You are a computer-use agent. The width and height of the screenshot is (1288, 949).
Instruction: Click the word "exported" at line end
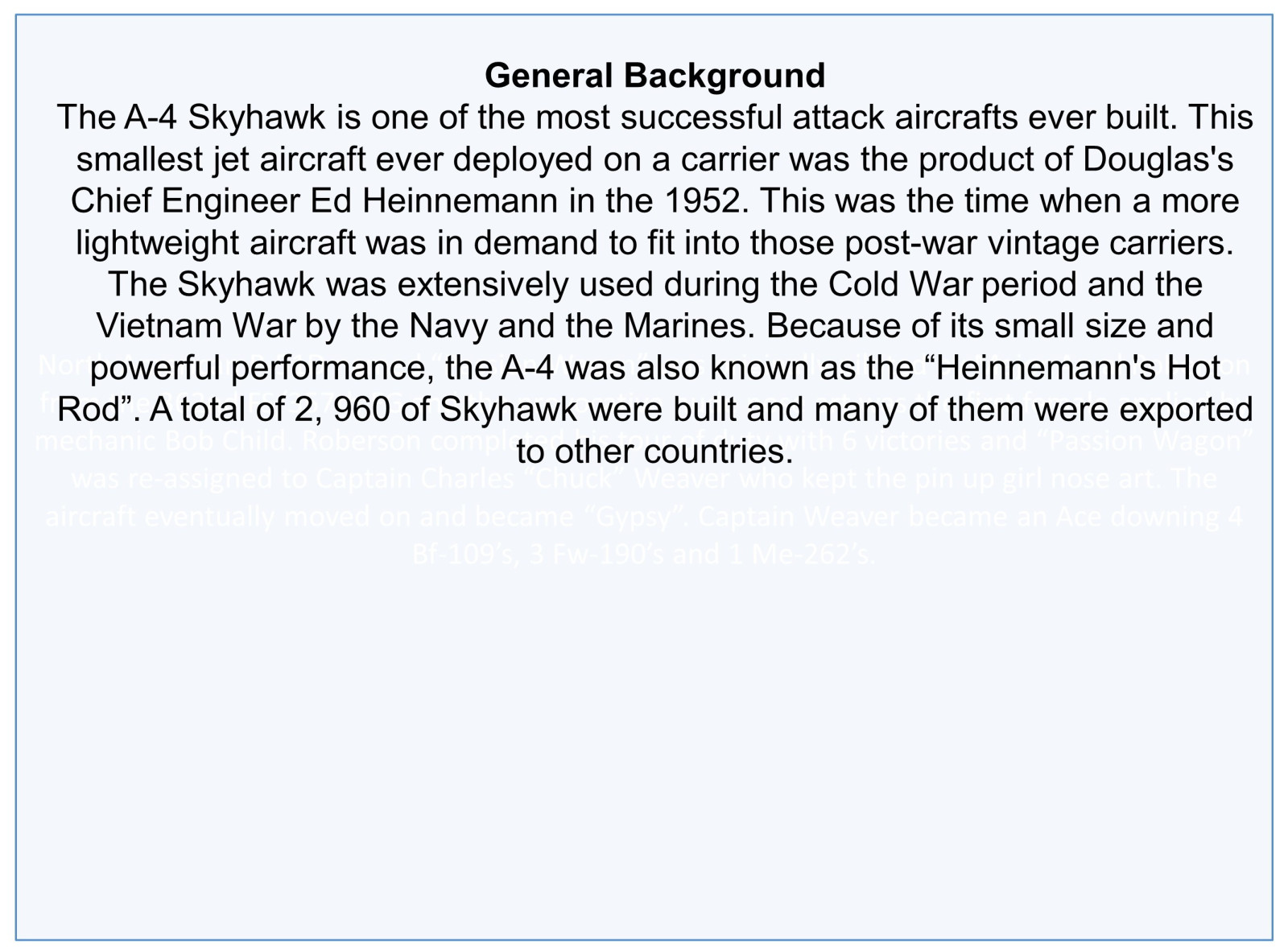[x=1185, y=411]
